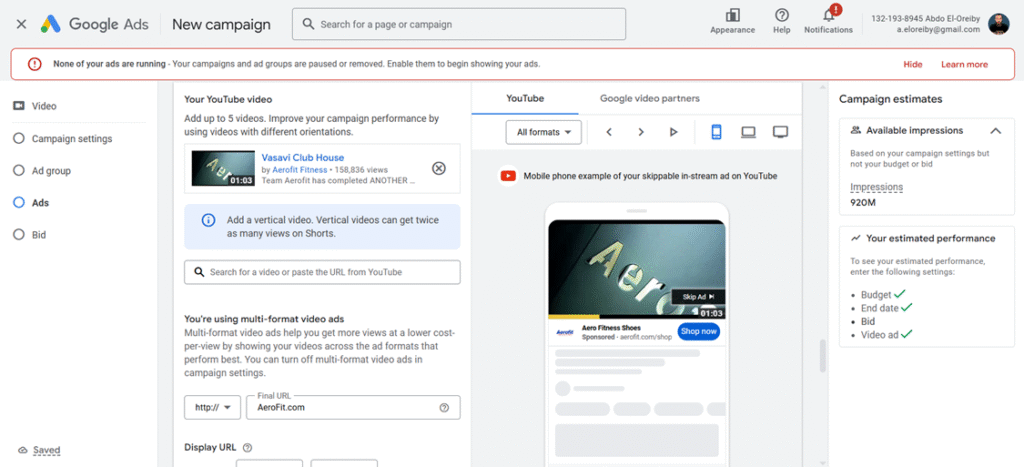Image resolution: width=1024 pixels, height=467 pixels.
Task: Click the search magnifier in top bar
Action: 308,24
